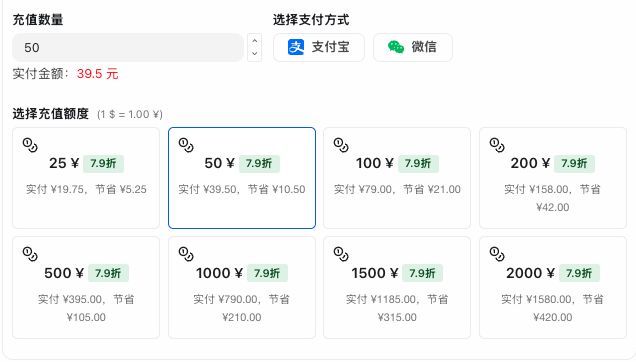
Task: Click the coin icon on 500 ¥ card
Action: click(30, 254)
